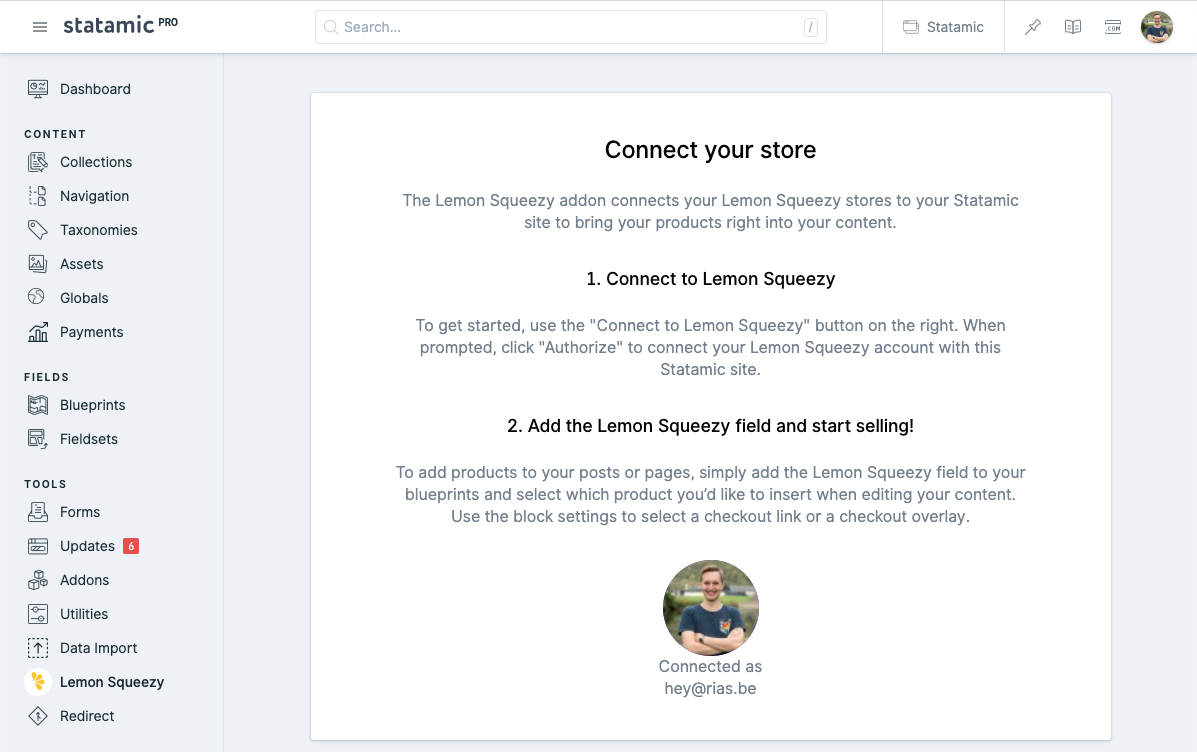Select Lemon Squeezy in sidebar

pyautogui.click(x=111, y=683)
